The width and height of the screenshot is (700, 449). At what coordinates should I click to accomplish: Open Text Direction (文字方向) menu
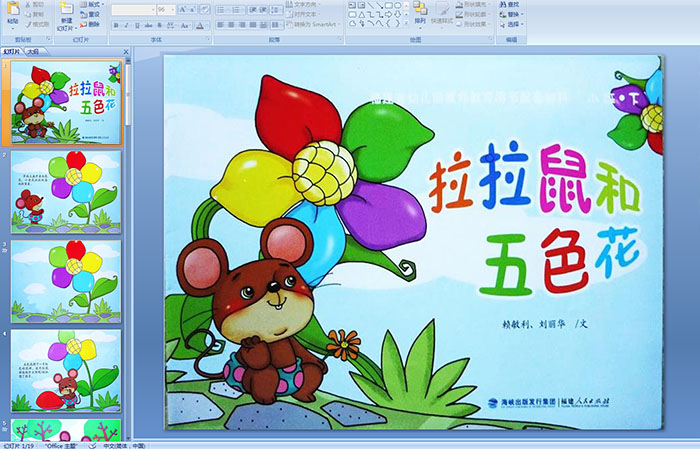click(305, 4)
